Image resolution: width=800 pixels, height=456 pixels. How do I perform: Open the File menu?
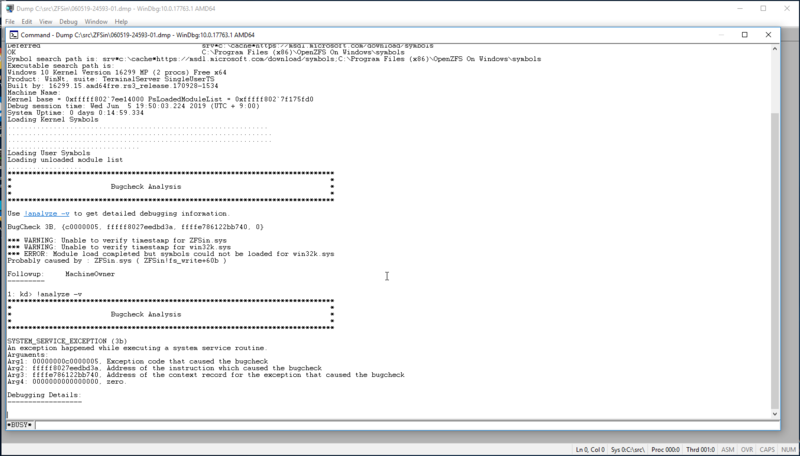(x=10, y=22)
